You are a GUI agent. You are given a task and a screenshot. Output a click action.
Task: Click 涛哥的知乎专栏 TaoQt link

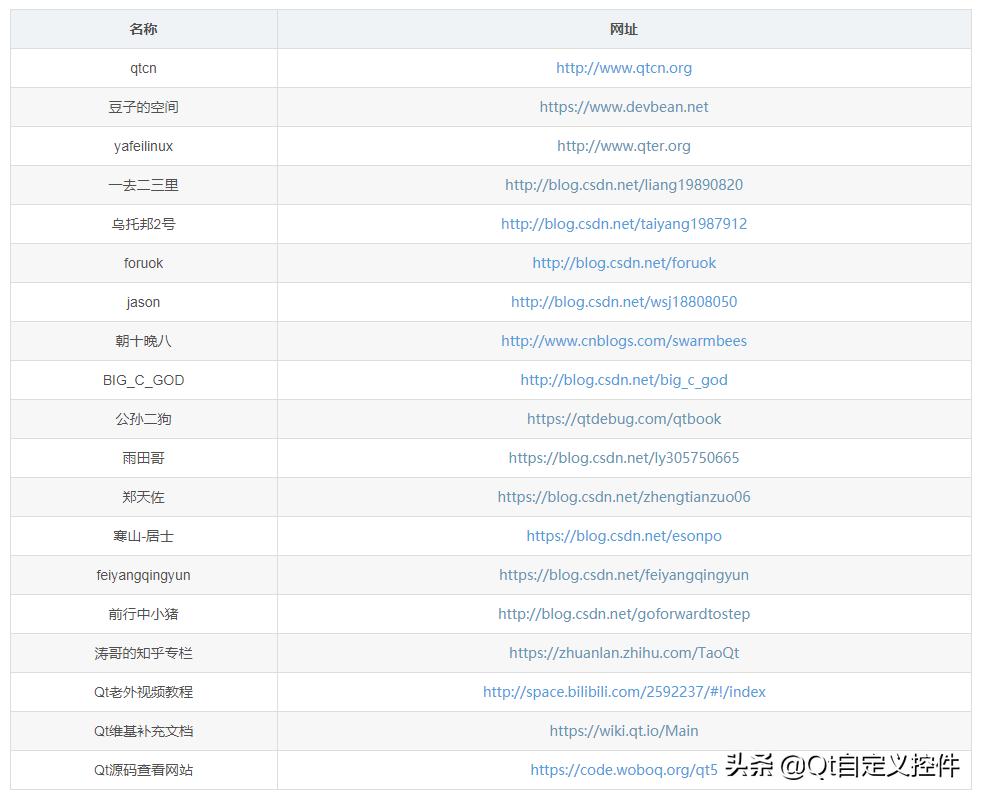[x=624, y=652]
